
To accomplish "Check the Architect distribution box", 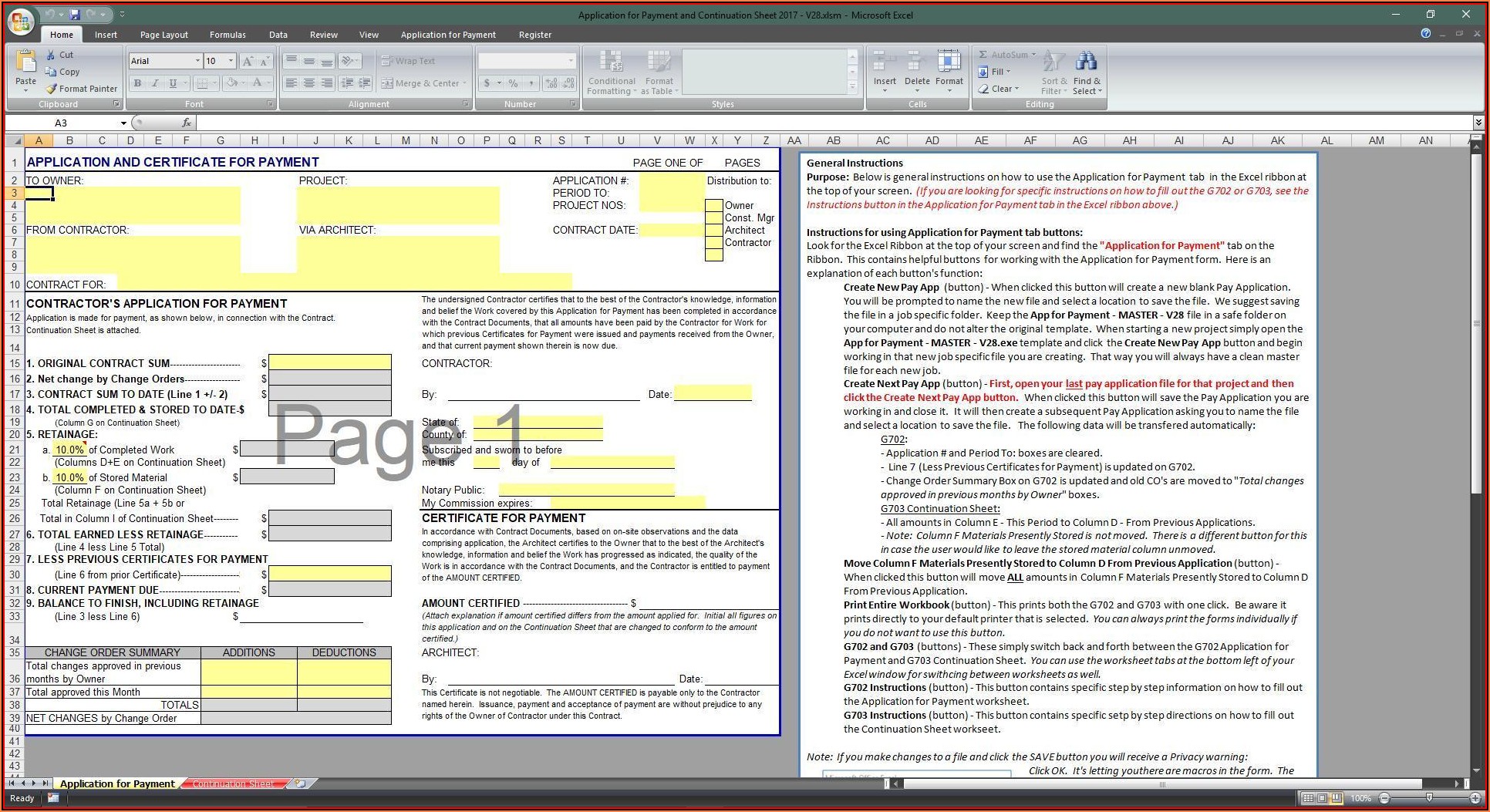I will click(x=713, y=231).
